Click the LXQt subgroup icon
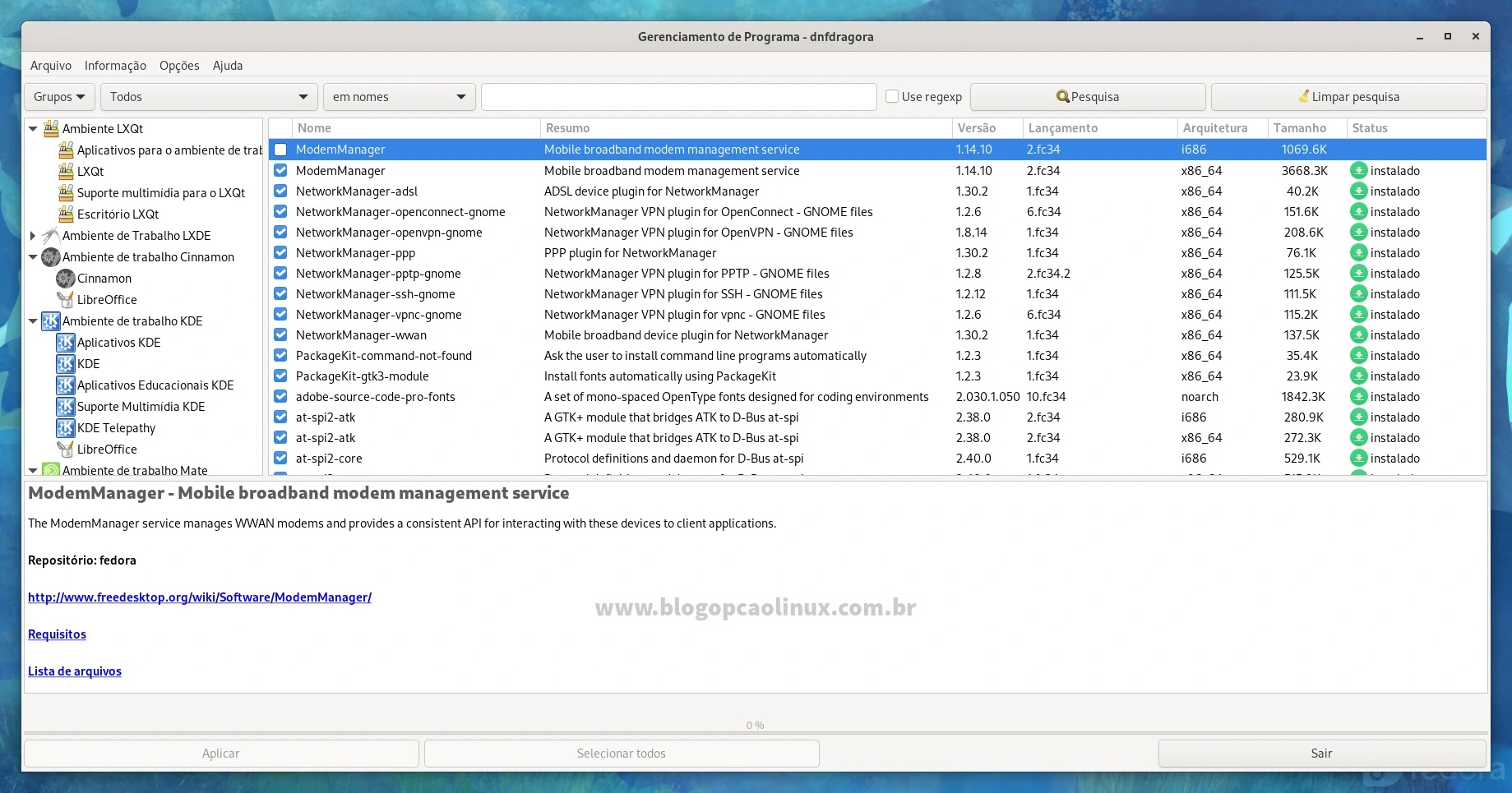Screen dimensions: 1512x793 tap(66, 171)
